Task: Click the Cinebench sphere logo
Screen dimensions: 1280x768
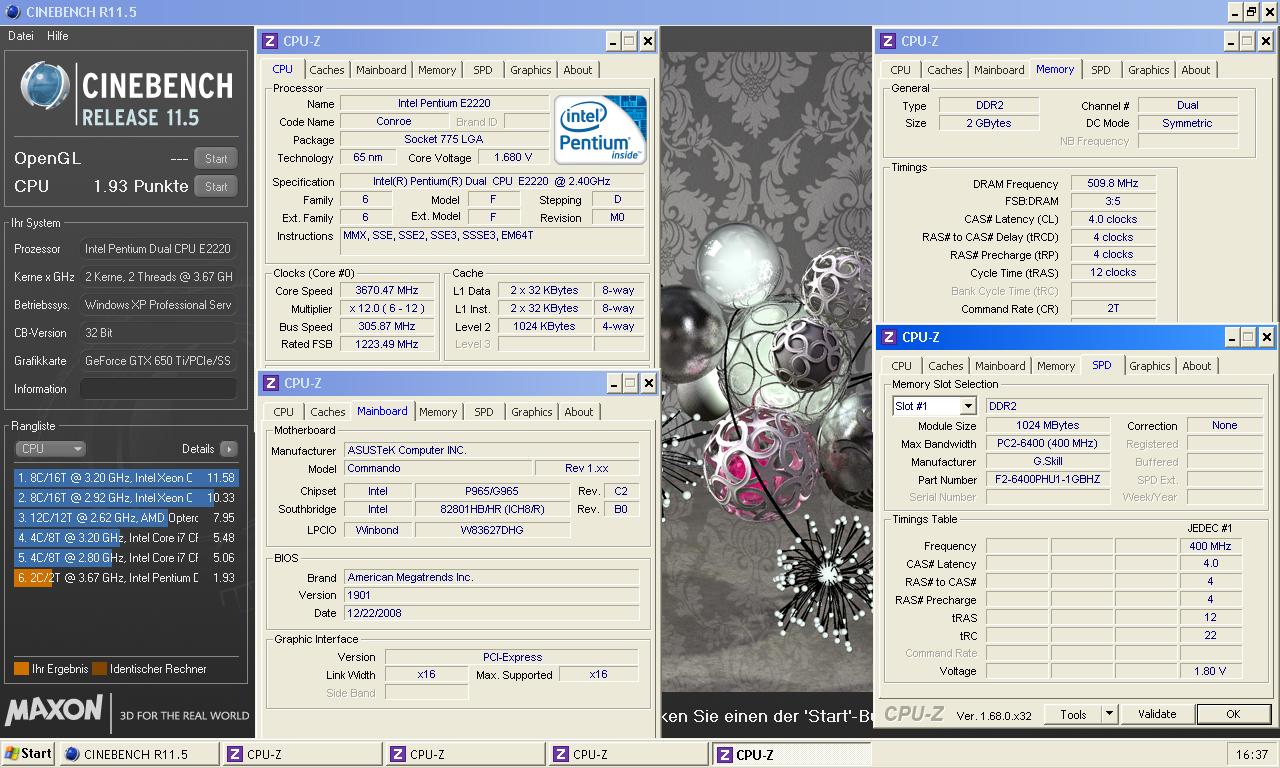Action: [x=44, y=85]
